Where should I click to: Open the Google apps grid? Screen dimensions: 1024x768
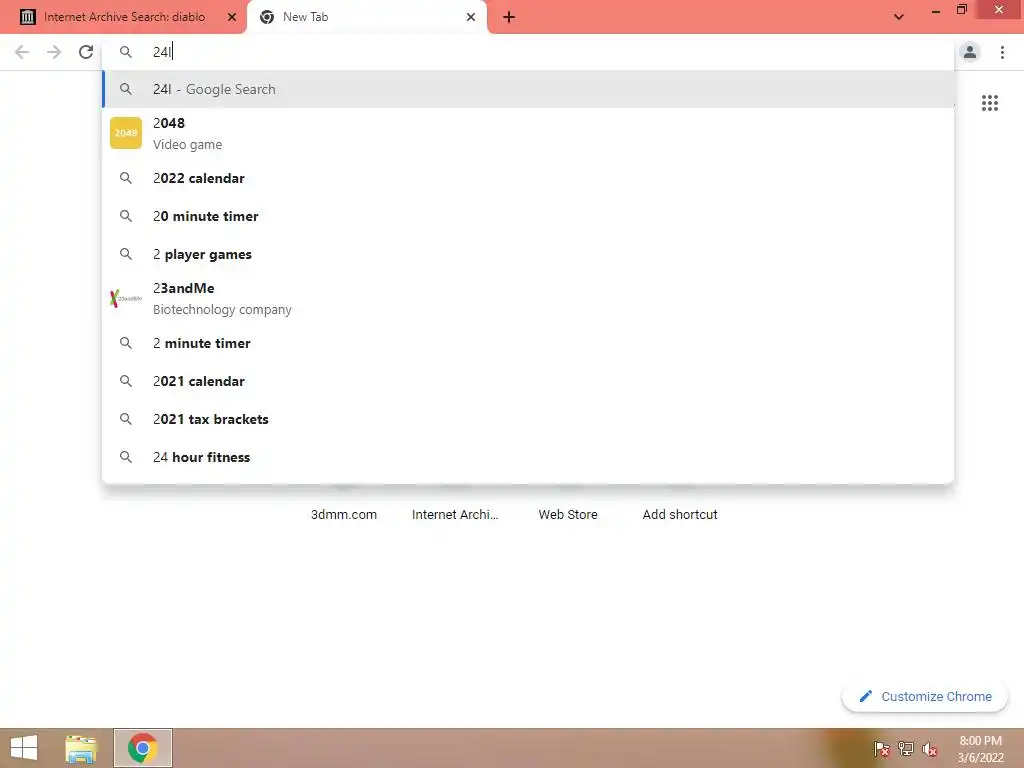(990, 103)
